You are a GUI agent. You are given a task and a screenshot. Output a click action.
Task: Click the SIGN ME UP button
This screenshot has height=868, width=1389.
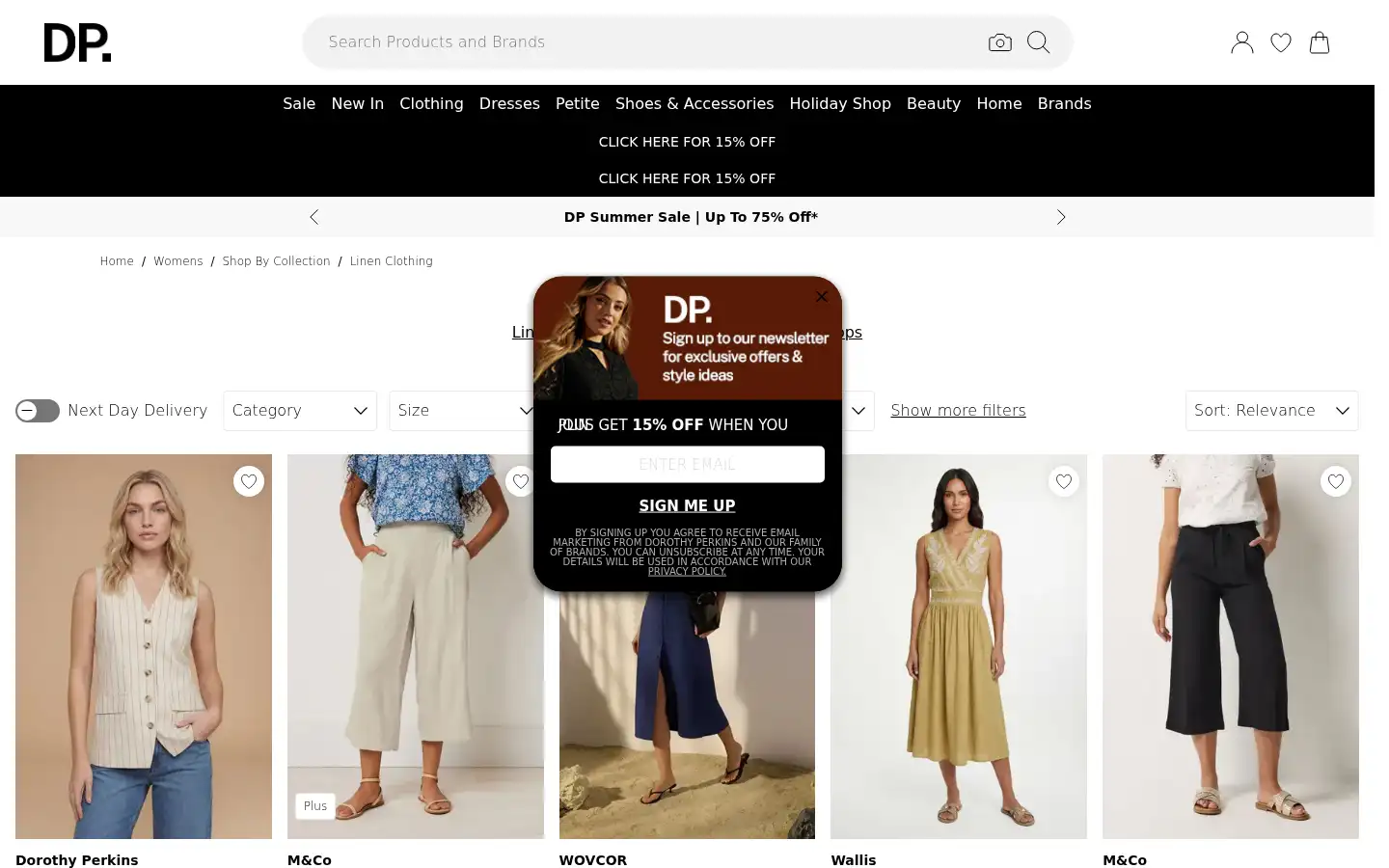(x=687, y=505)
